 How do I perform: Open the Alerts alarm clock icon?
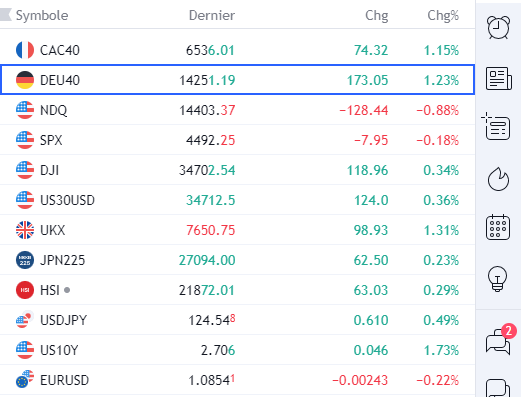(498, 27)
